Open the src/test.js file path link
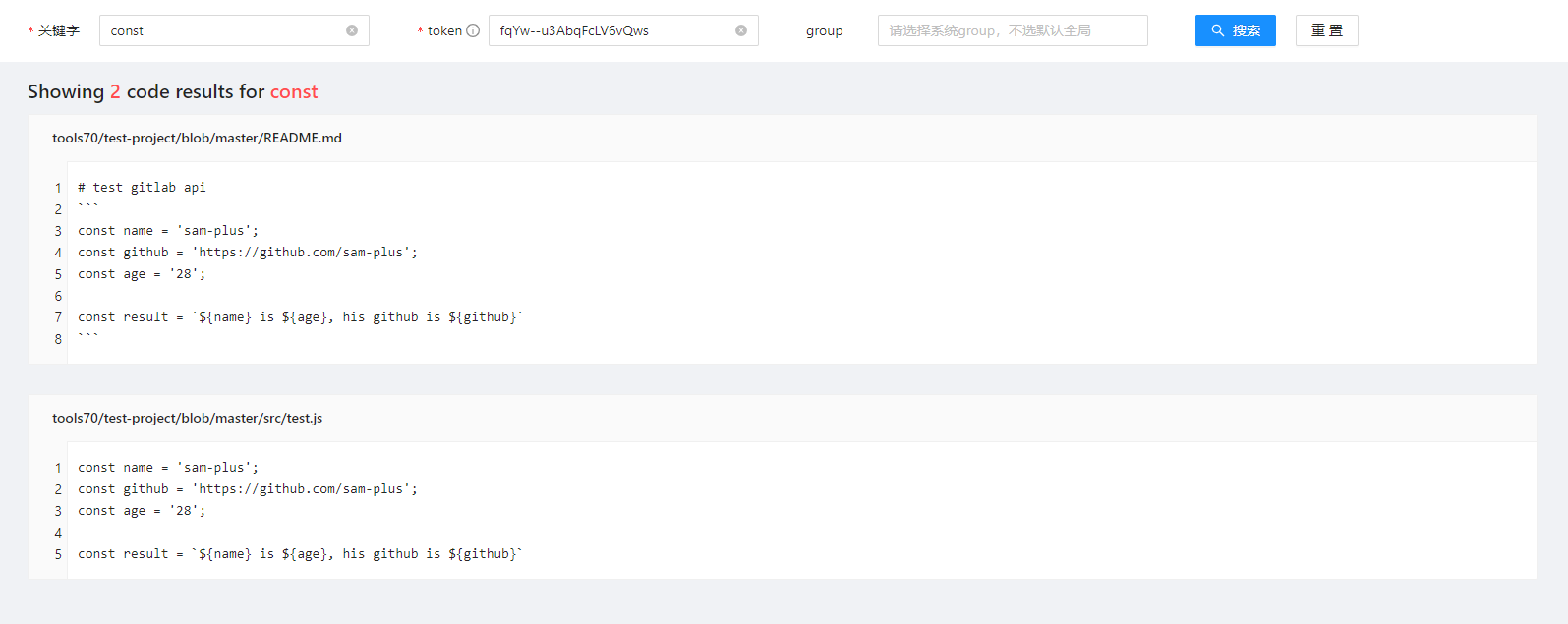 (187, 418)
